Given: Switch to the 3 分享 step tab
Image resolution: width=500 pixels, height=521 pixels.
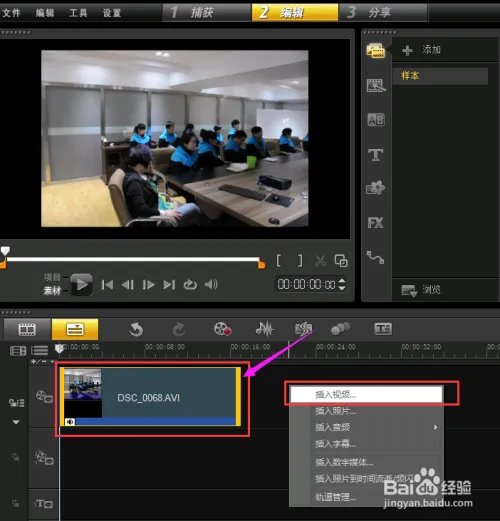Looking at the screenshot, I should (383, 12).
